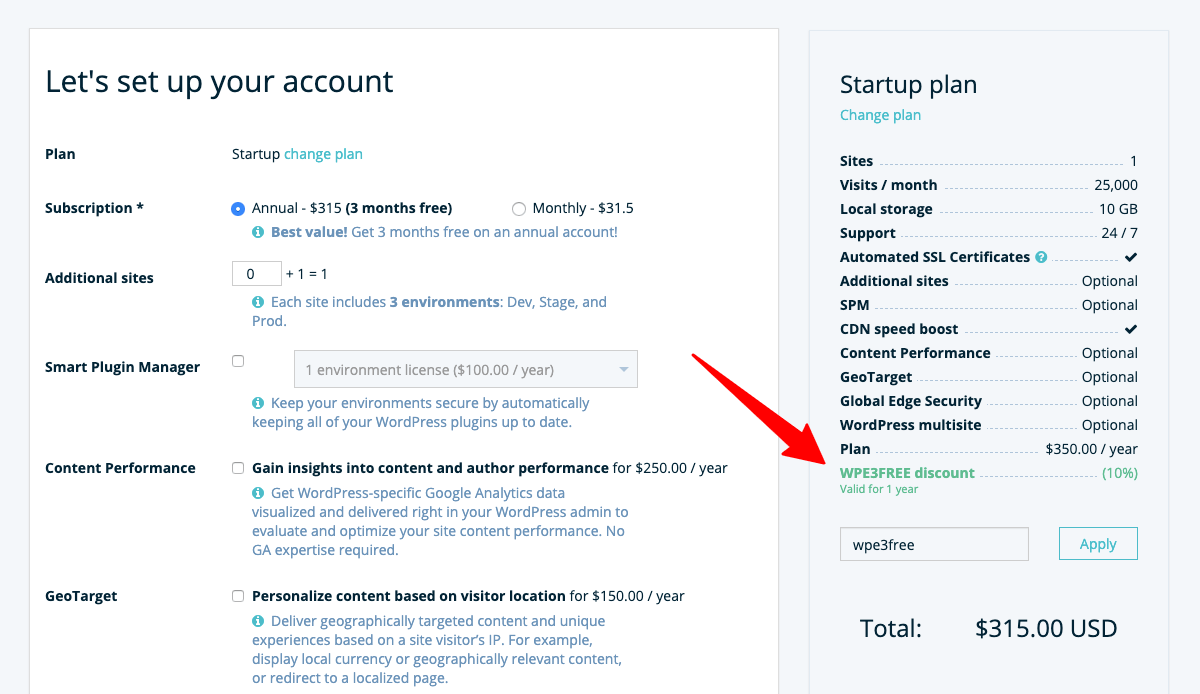This screenshot has height=694, width=1200.
Task: Click the info icon about 3 environments
Action: click(258, 301)
